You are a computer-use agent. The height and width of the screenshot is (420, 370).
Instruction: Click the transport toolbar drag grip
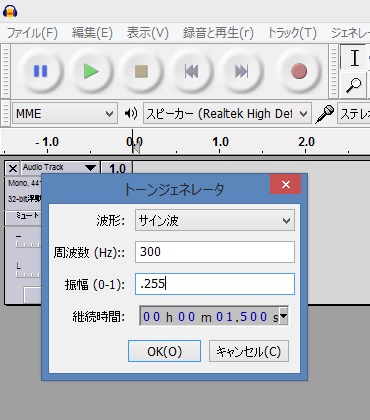tap(5, 71)
